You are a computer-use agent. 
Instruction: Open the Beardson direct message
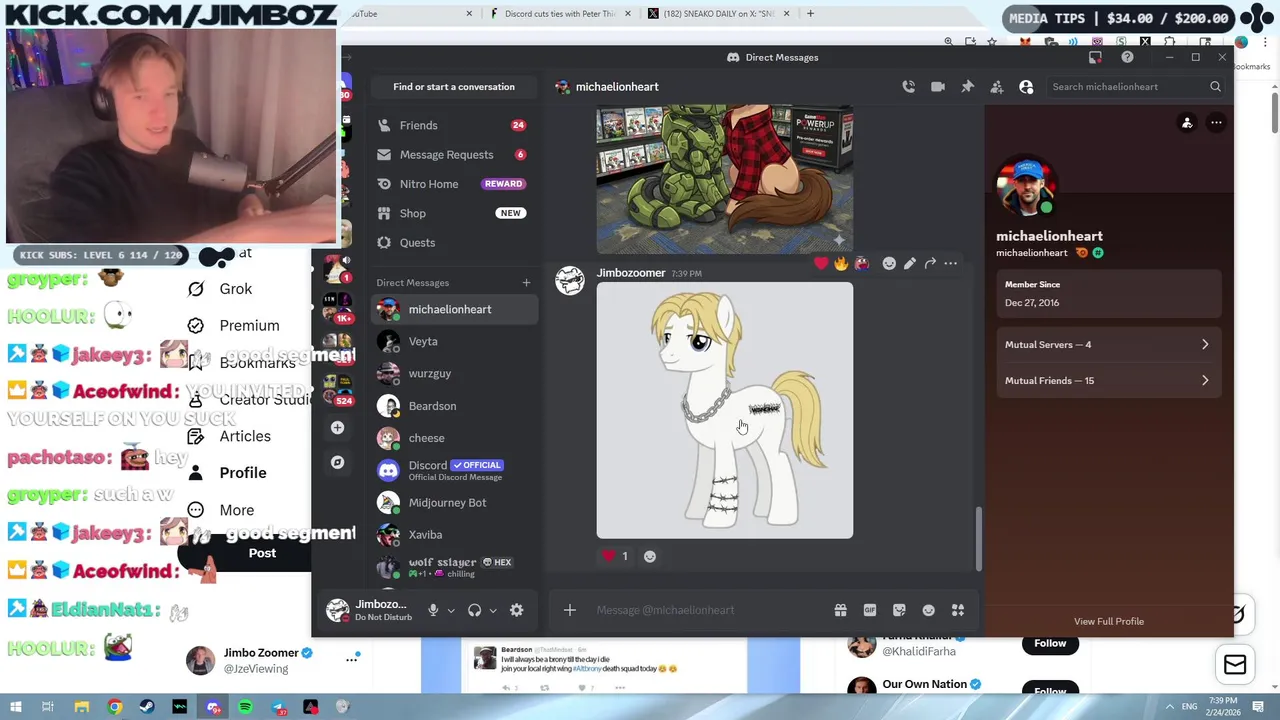point(453,406)
